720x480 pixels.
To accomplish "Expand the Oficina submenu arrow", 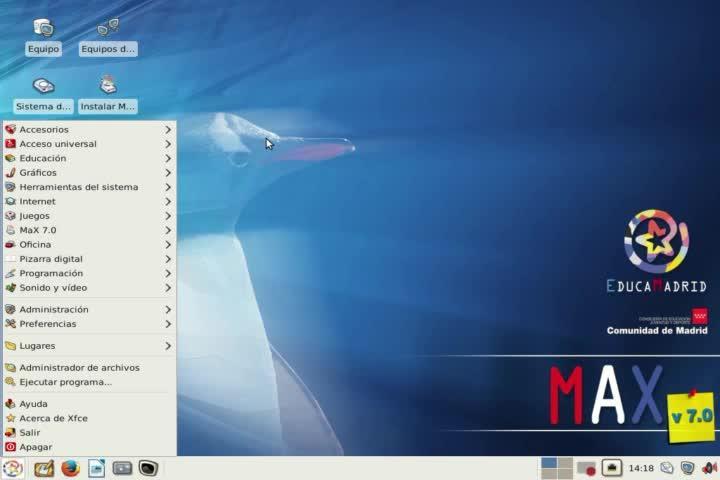I will click(168, 244).
